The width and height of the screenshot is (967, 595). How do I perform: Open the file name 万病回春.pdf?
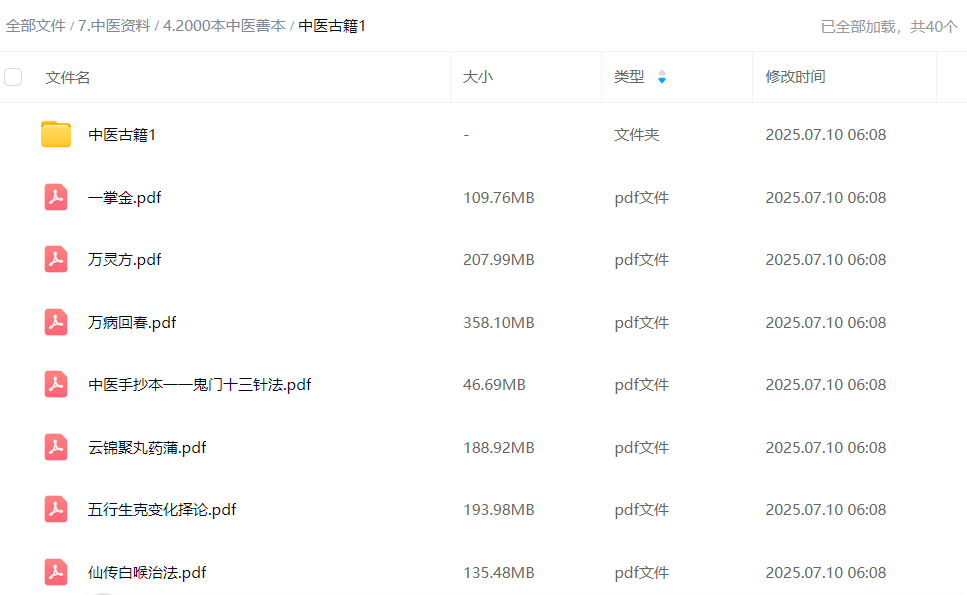[x=132, y=323]
